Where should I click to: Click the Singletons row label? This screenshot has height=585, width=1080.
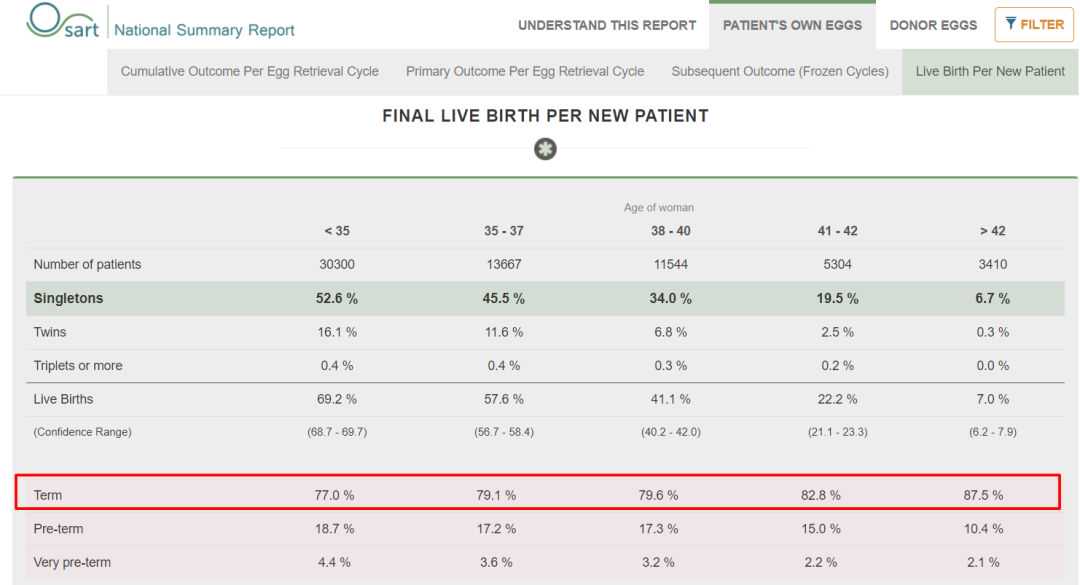[69, 298]
